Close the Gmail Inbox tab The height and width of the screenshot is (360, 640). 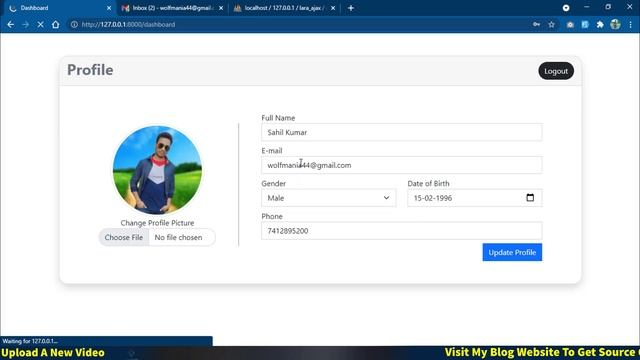tap(221, 8)
